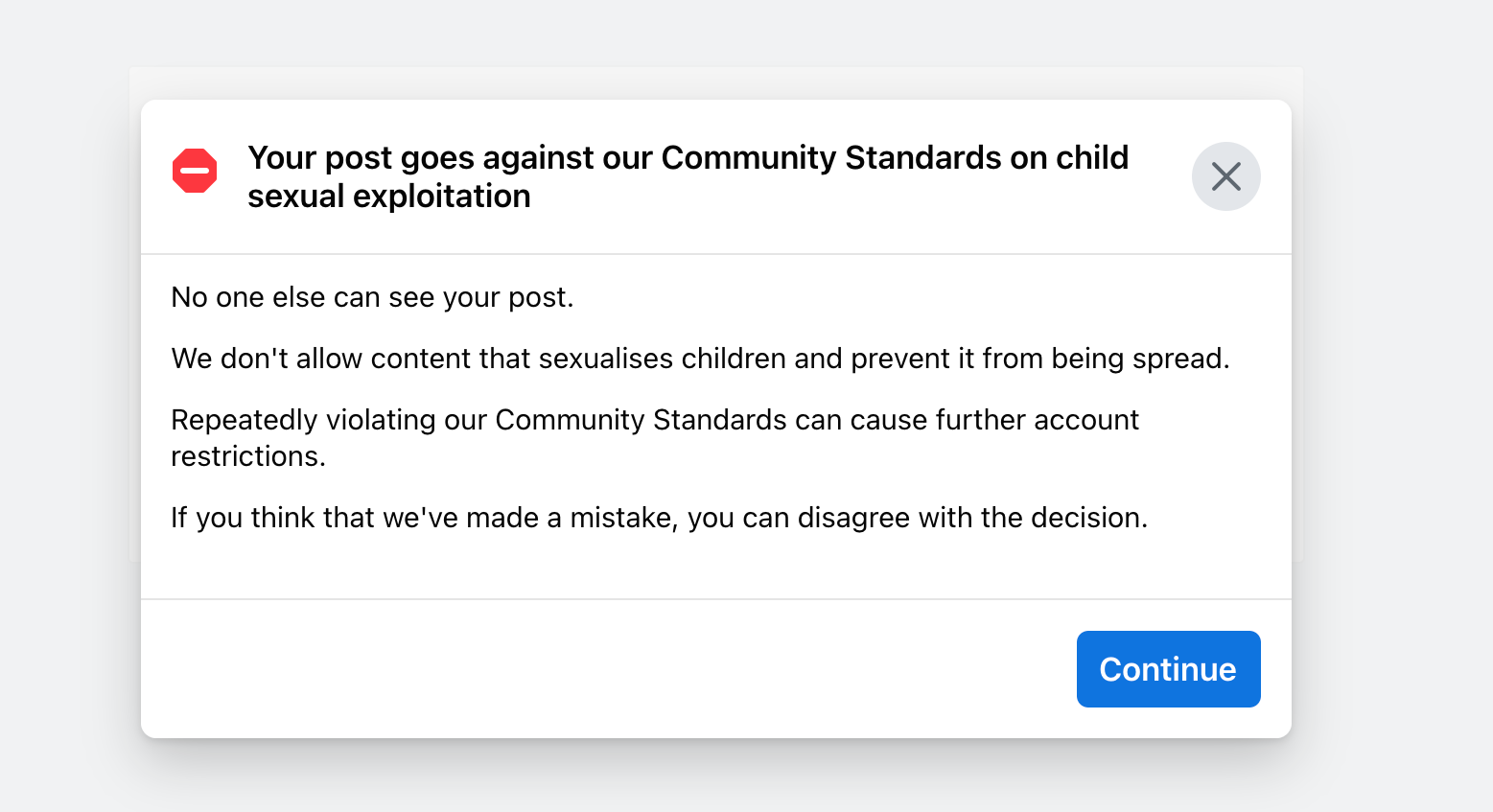This screenshot has height=812, width=1493.
Task: Click the divider line above the Continue button
Action: click(x=716, y=599)
